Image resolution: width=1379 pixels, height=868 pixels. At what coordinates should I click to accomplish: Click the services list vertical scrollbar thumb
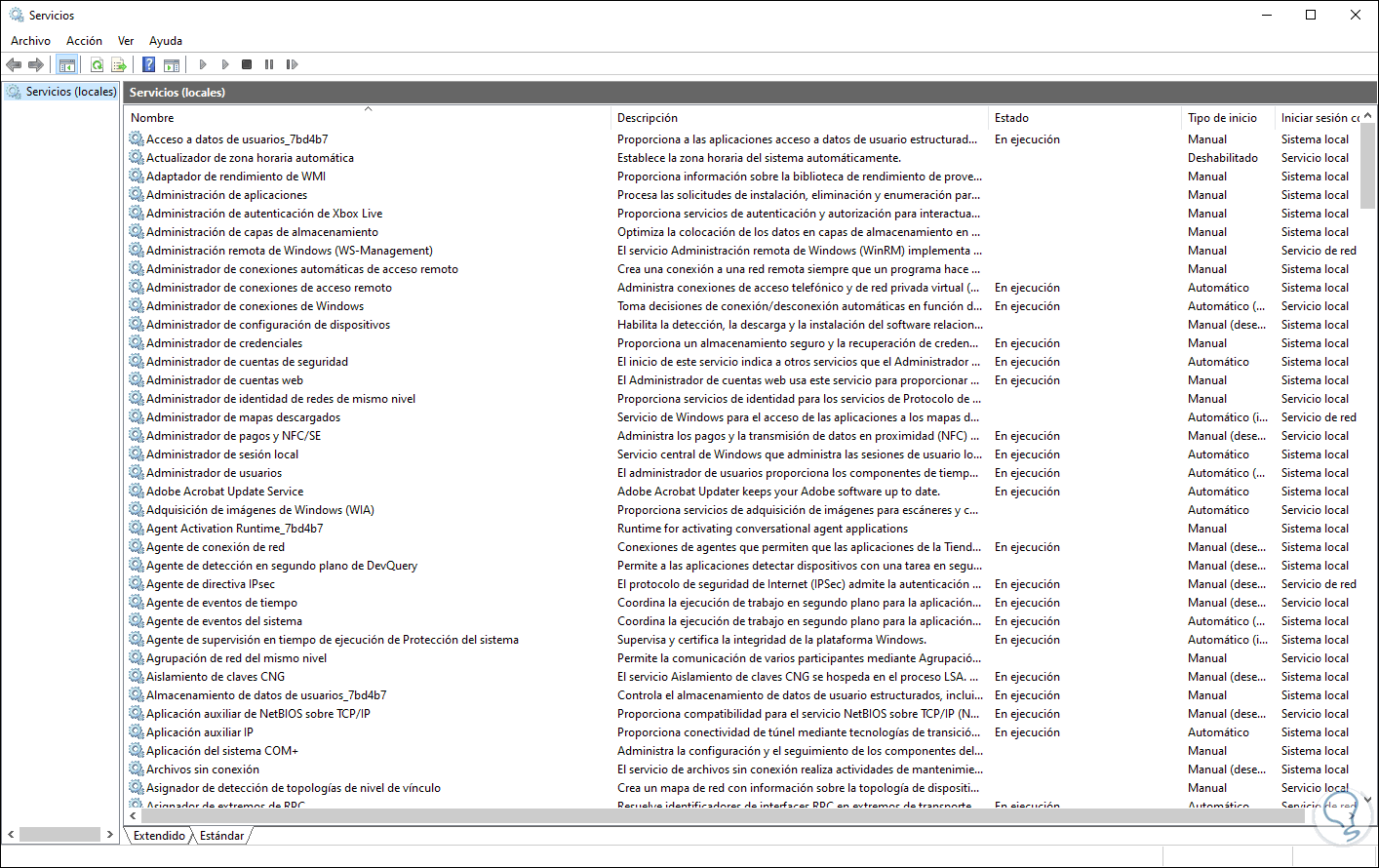(1368, 166)
